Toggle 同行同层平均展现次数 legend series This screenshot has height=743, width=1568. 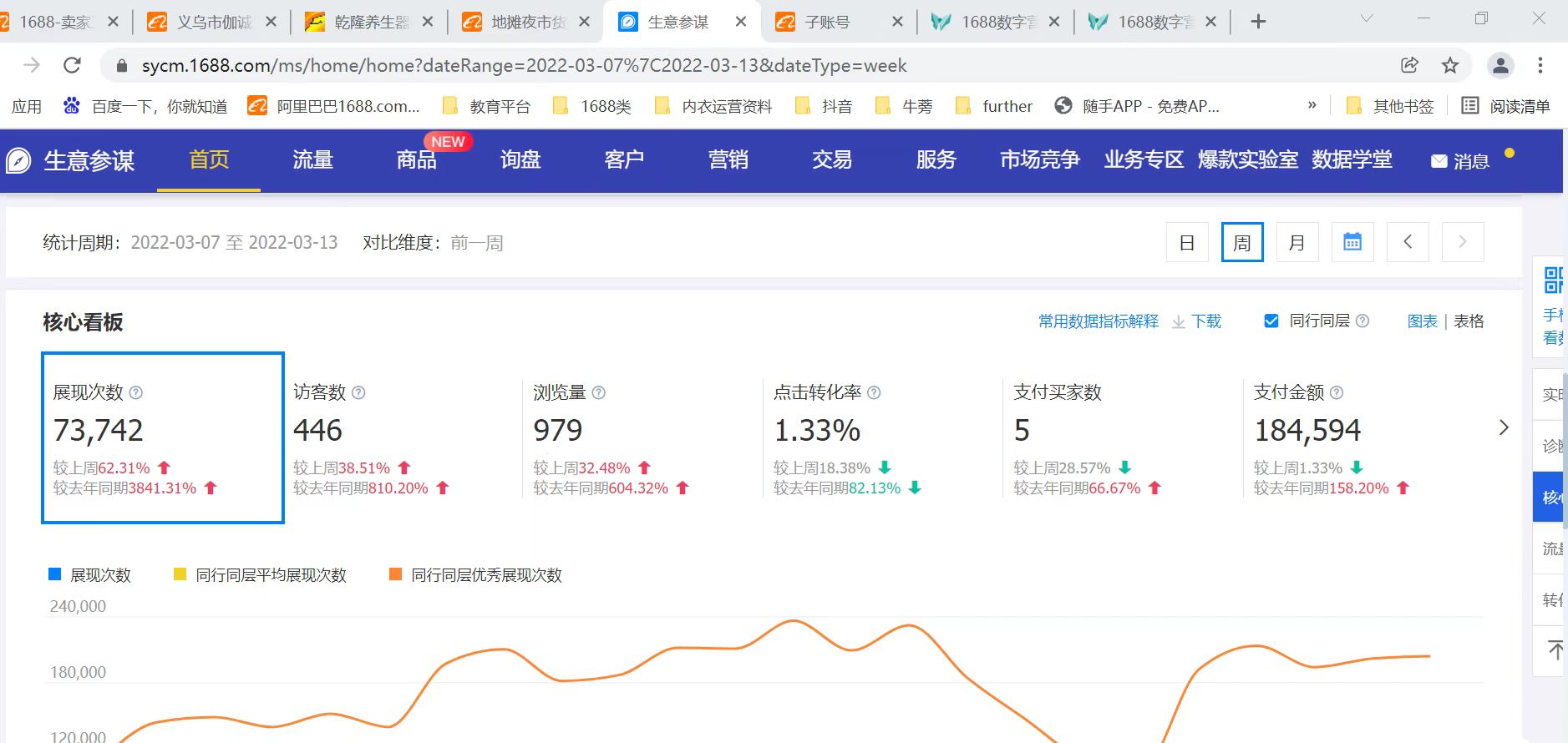260,575
